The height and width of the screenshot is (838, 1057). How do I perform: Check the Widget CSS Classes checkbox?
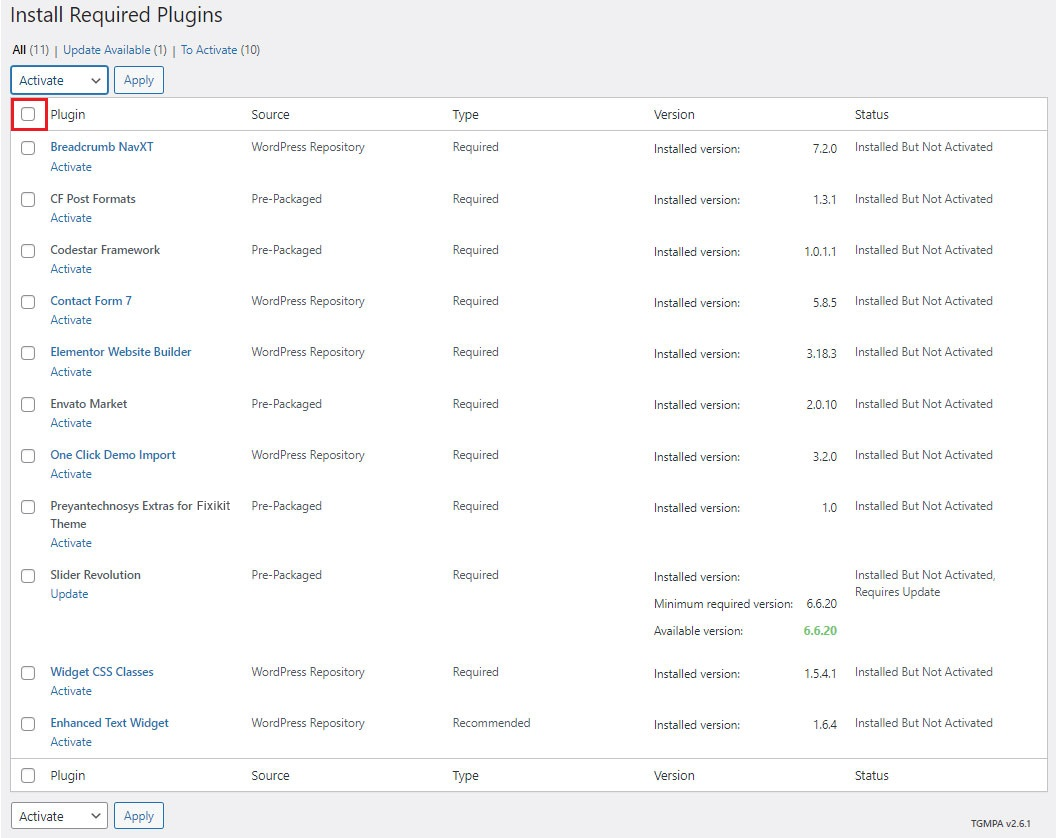click(x=28, y=673)
